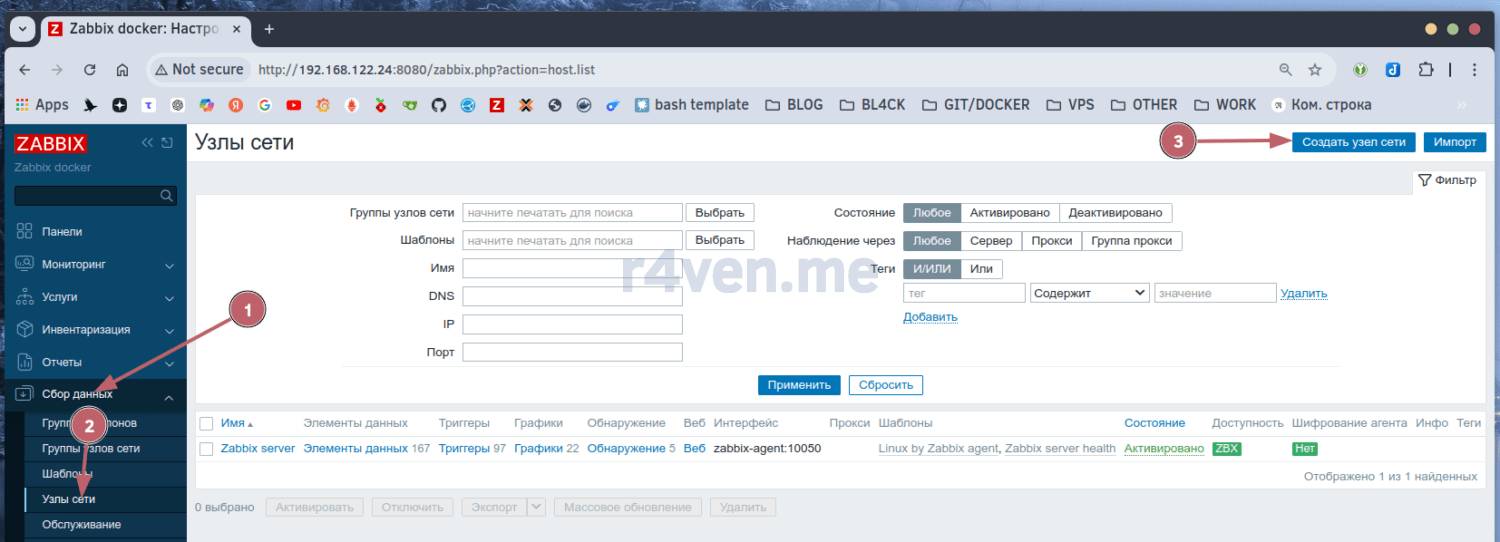This screenshot has width=1500, height=542.
Task: Open the Содержит tag operator dropdown
Action: 1089,293
